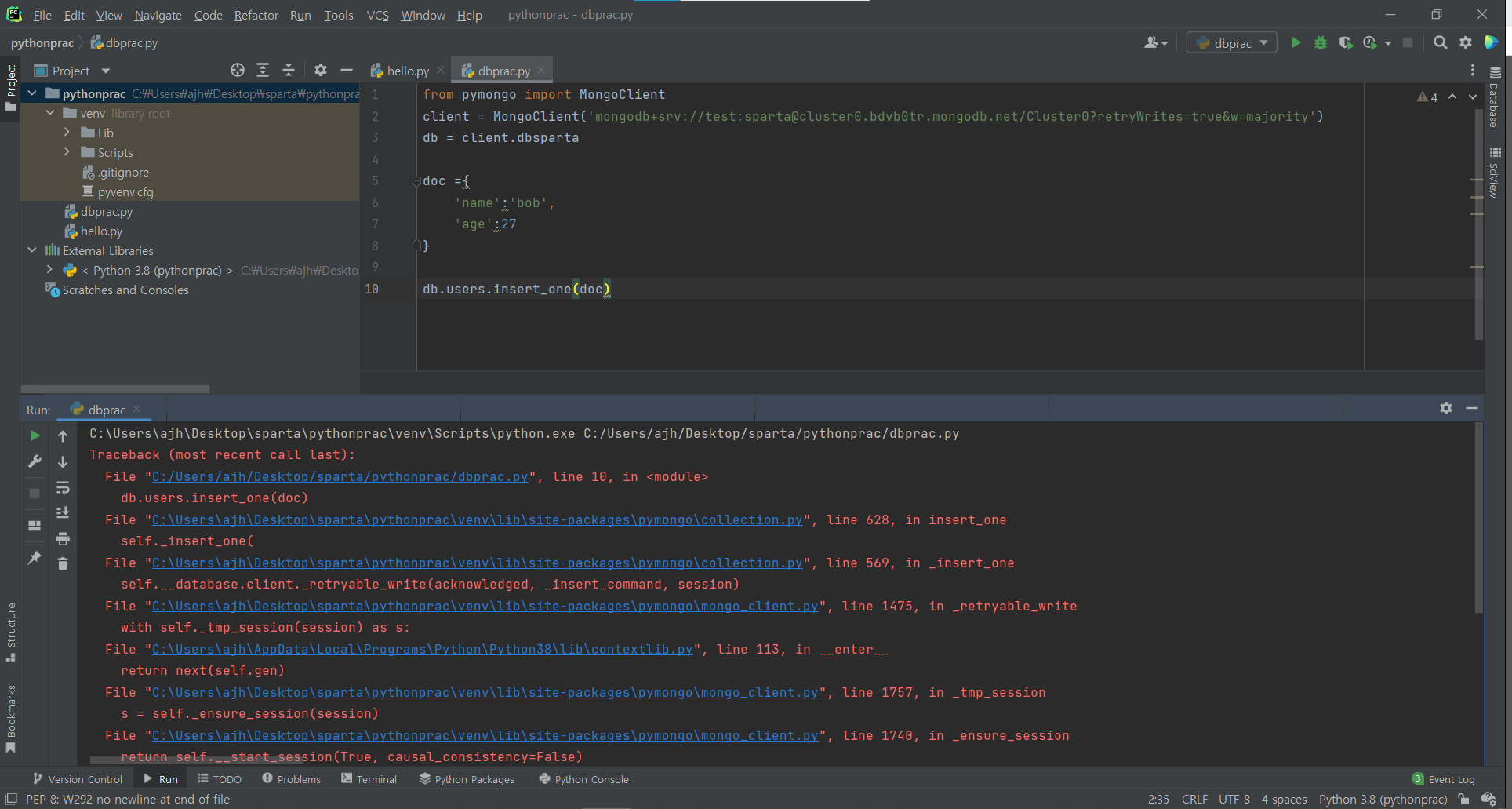Image resolution: width=1512 pixels, height=809 pixels.
Task: Hide the Project tool window
Action: coord(347,71)
